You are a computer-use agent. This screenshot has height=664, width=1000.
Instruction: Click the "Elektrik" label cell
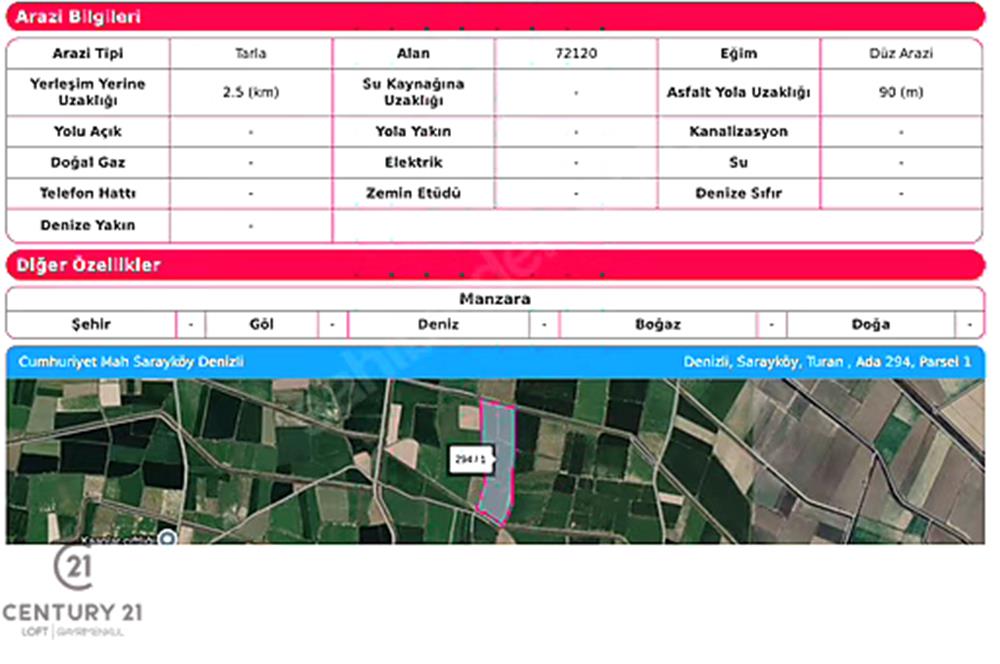413,163
